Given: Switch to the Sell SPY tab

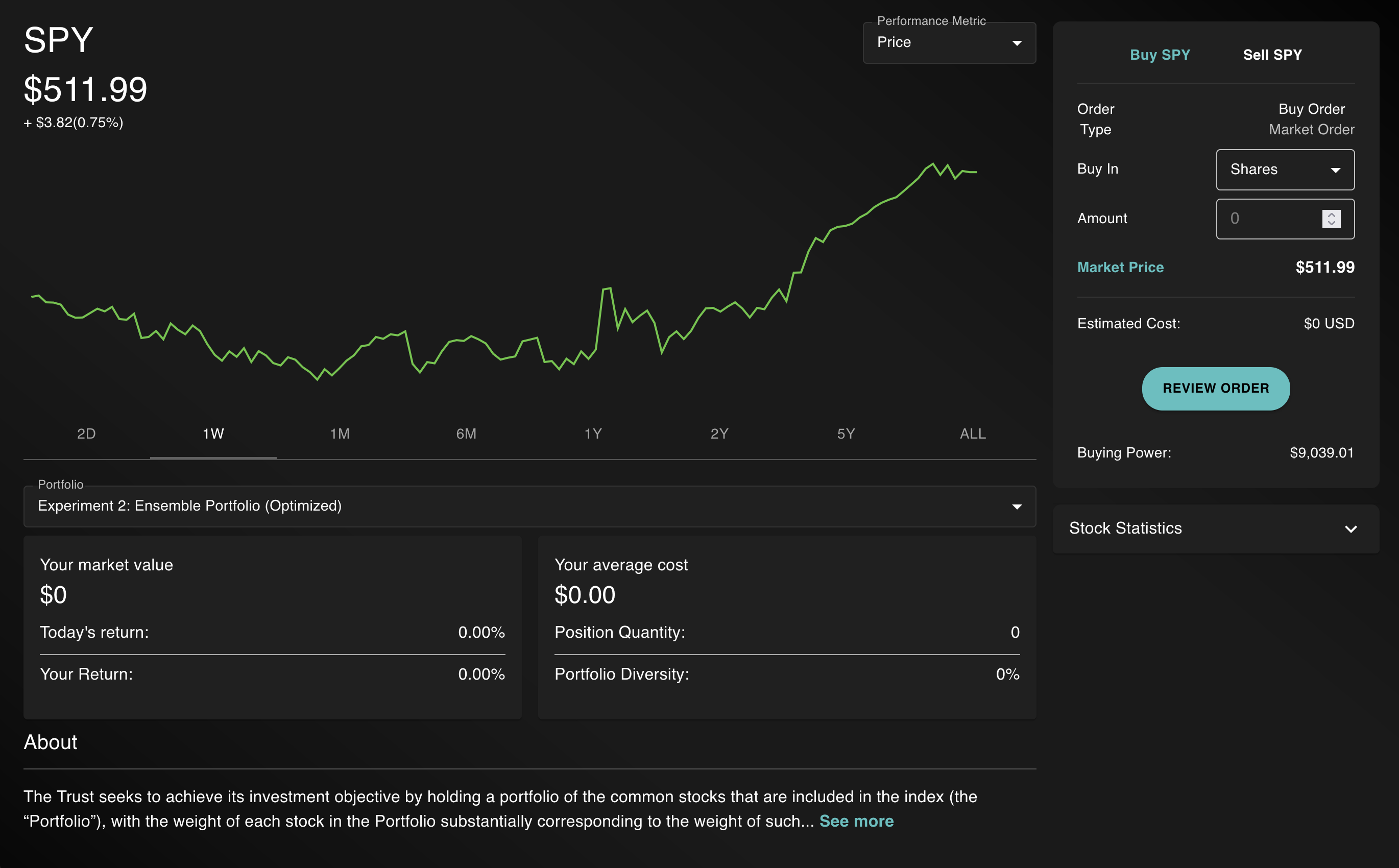Looking at the screenshot, I should tap(1272, 55).
